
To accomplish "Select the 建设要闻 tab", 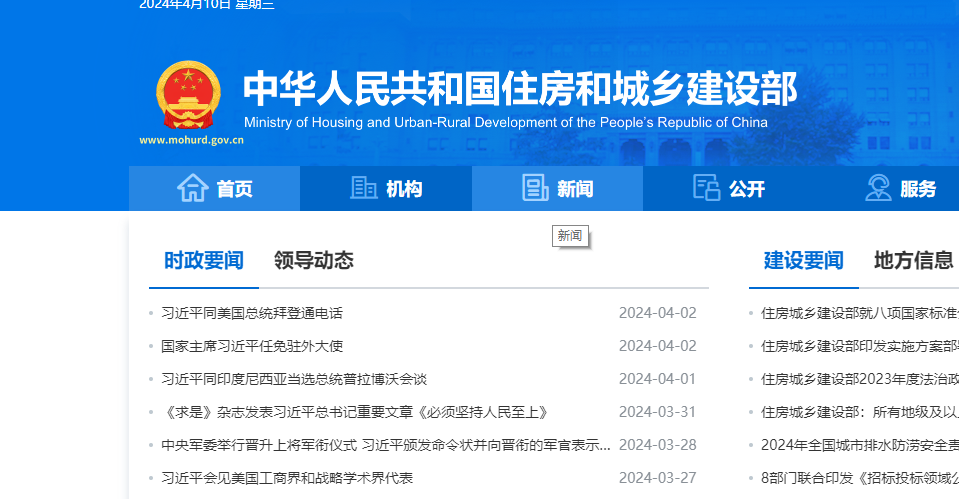I will tap(804, 261).
